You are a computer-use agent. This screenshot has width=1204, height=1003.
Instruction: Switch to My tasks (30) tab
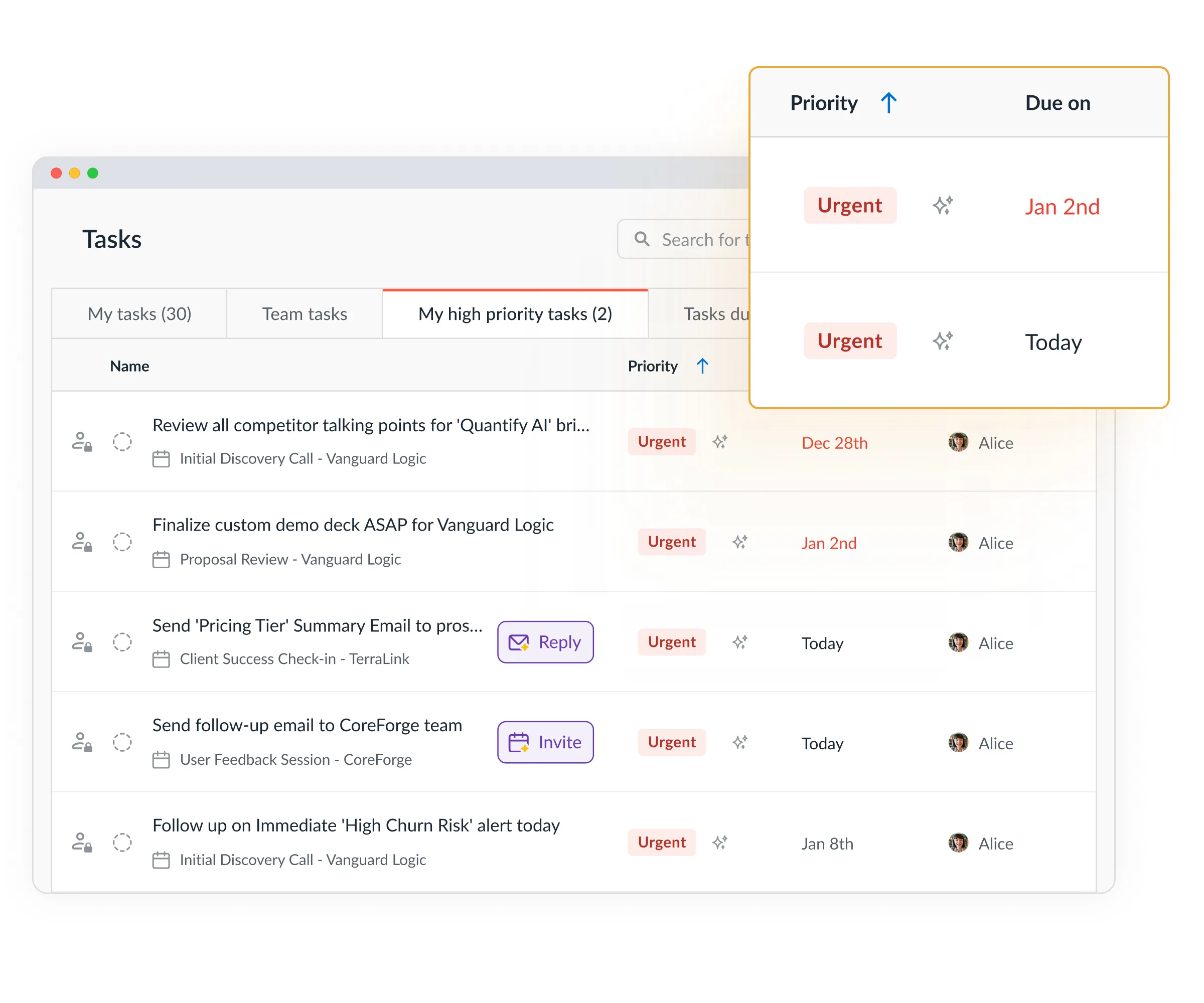coord(139,314)
